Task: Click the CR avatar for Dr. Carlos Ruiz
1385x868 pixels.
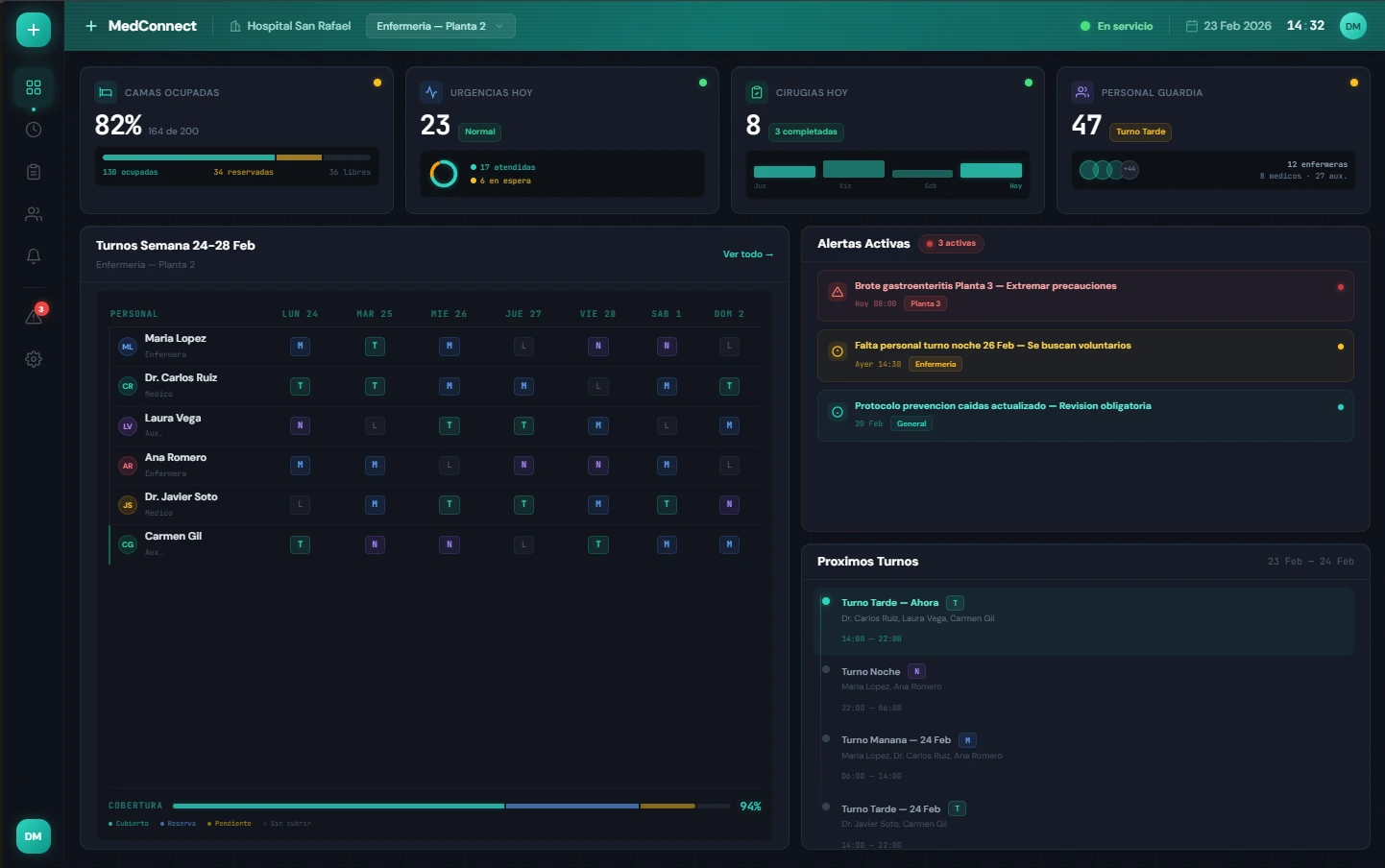Action: point(128,386)
